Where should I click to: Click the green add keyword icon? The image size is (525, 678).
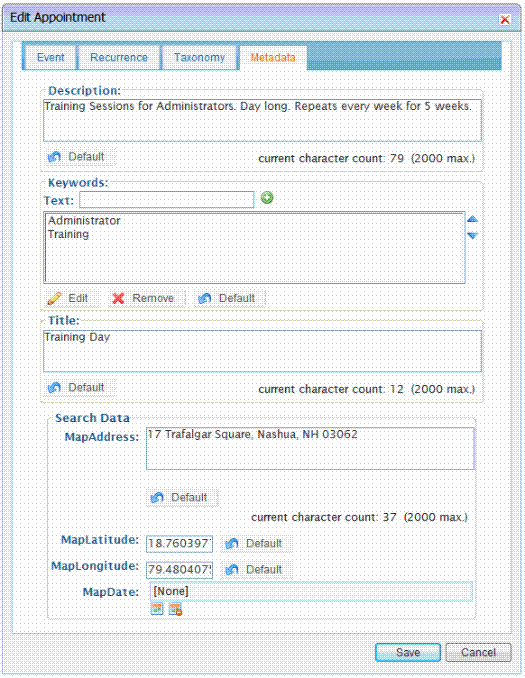[x=267, y=198]
